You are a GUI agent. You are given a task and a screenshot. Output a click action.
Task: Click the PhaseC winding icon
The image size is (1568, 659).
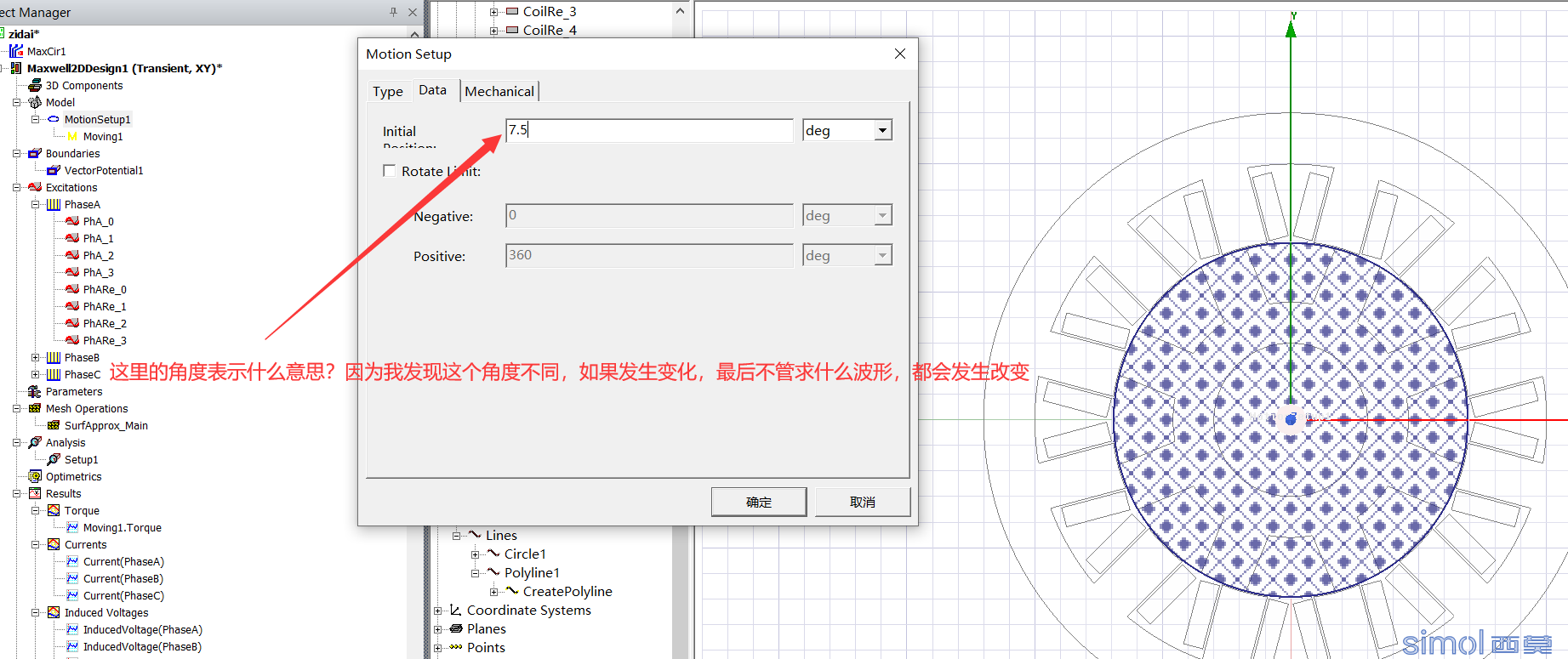point(54,374)
